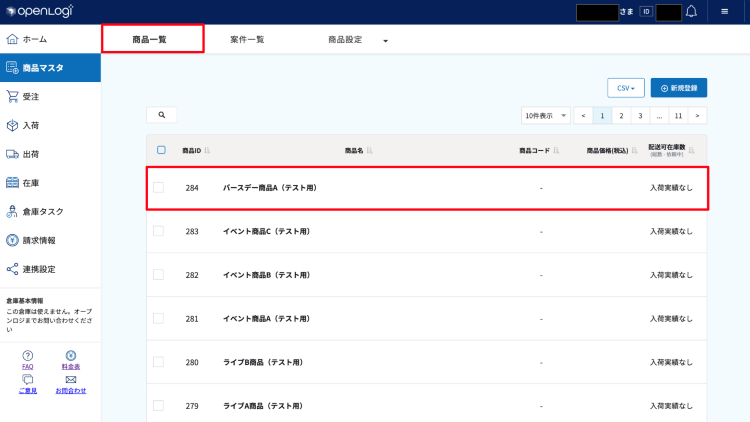Check the box for product 282
The width and height of the screenshot is (750, 422).
[159, 275]
